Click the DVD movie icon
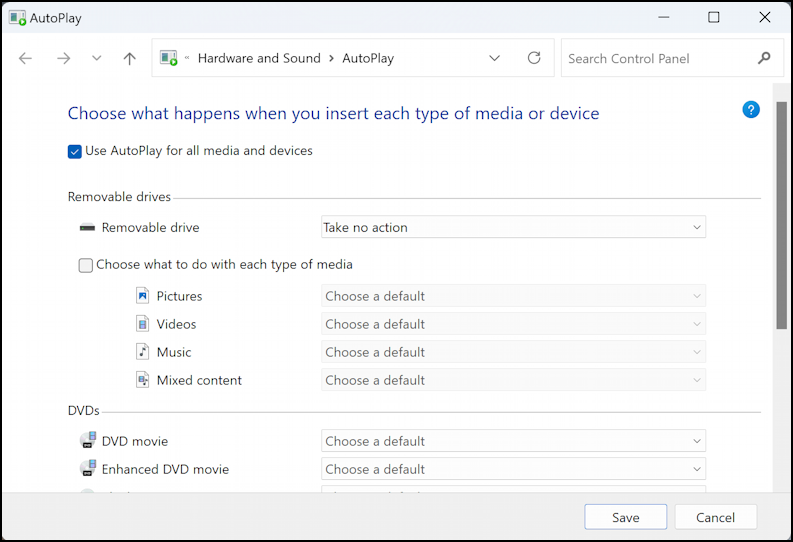The height and width of the screenshot is (542, 793). pos(88,440)
